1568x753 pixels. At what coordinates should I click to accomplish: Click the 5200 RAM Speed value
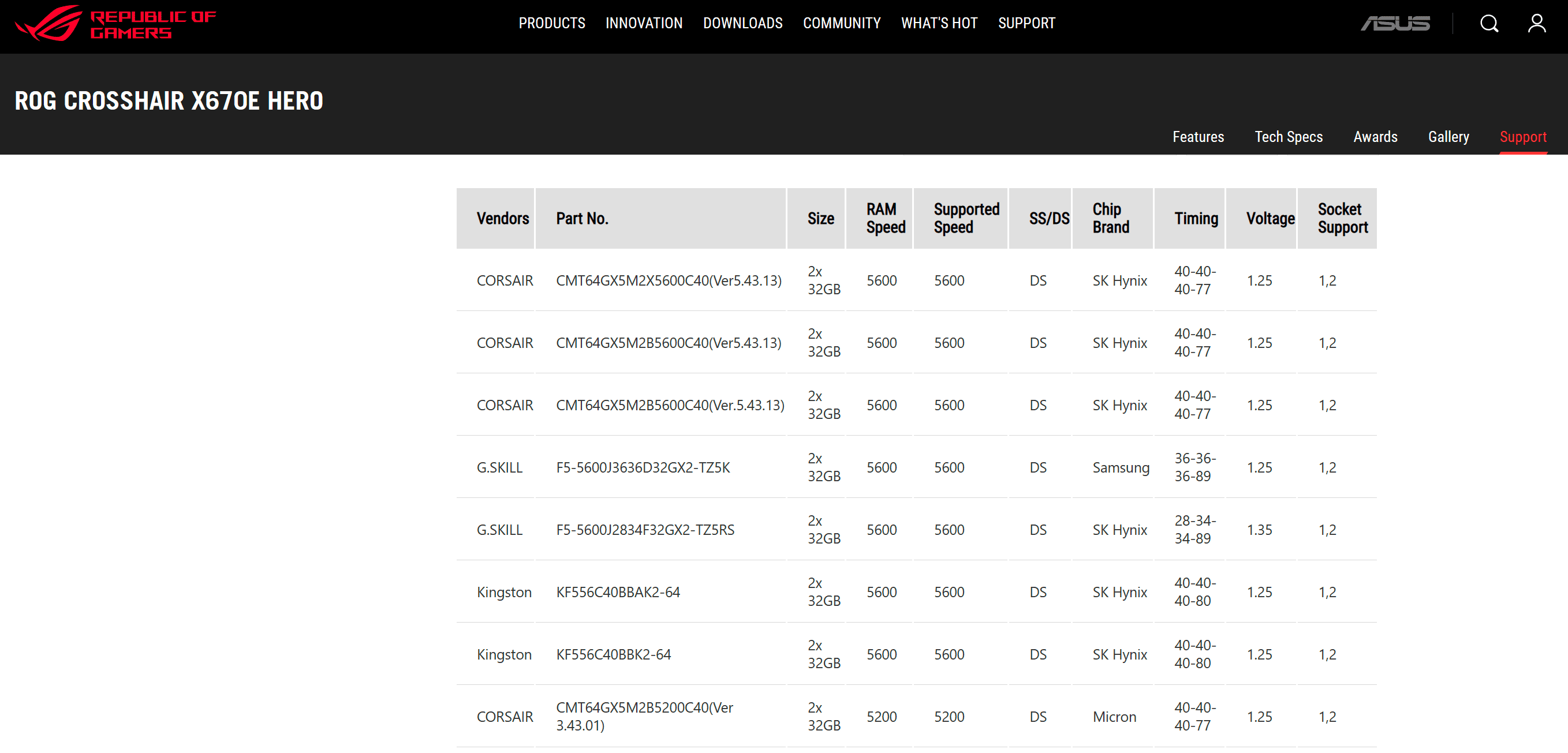[882, 717]
